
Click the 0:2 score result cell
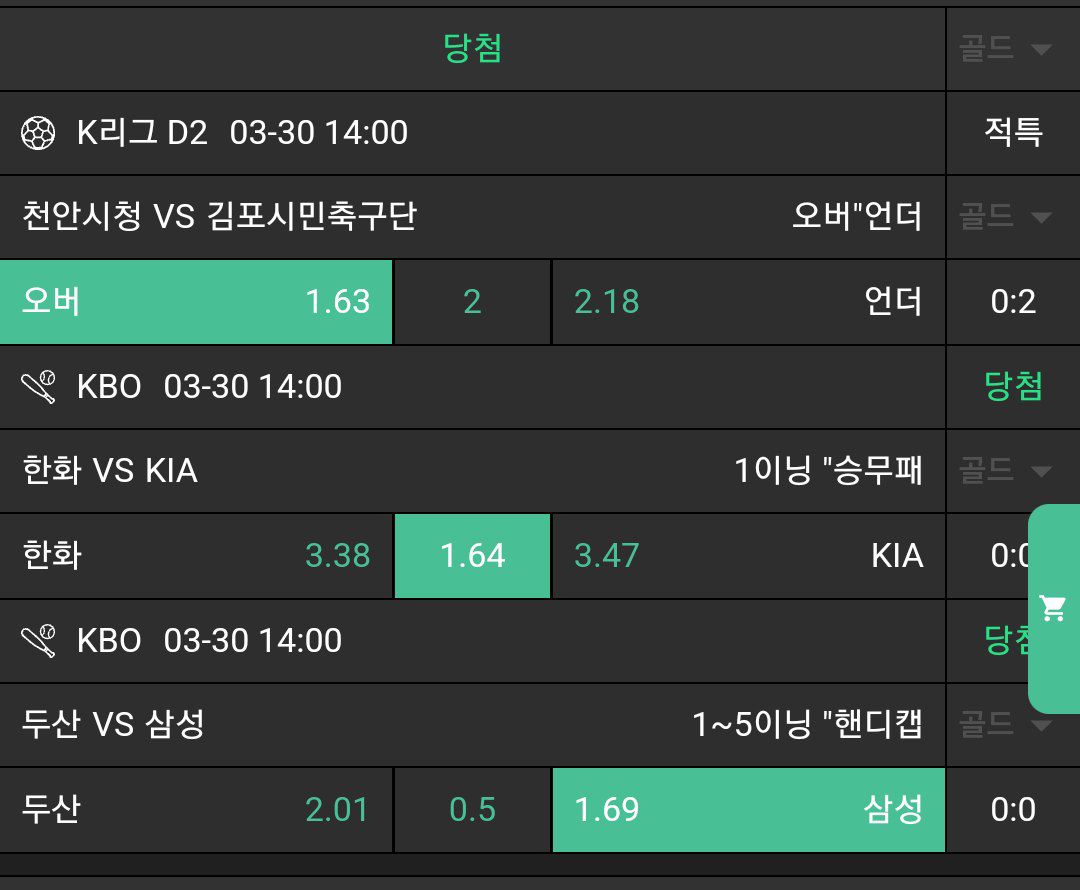1013,302
